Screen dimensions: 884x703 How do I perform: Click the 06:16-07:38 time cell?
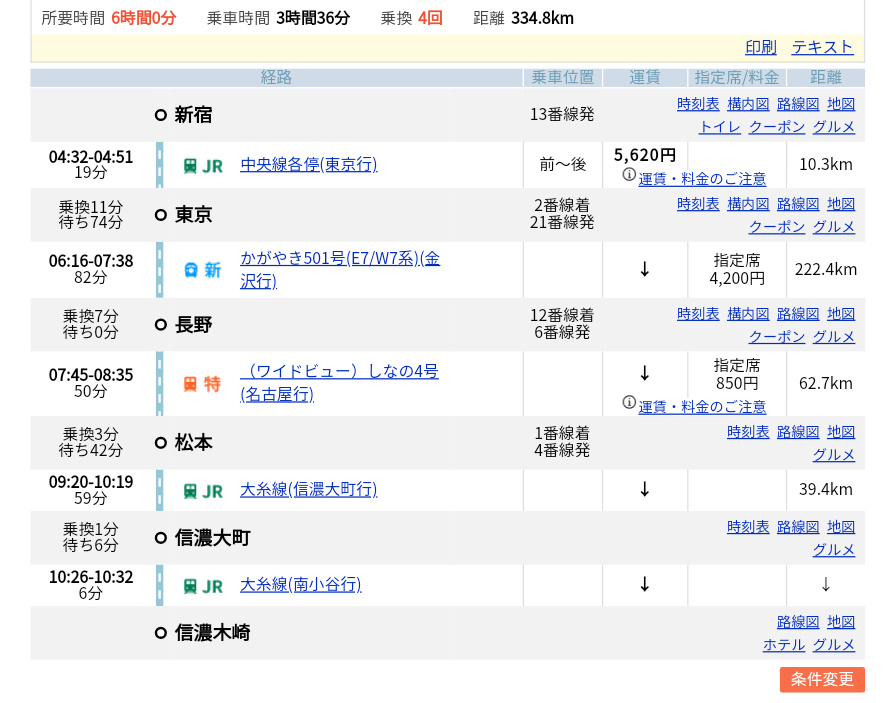pos(91,261)
